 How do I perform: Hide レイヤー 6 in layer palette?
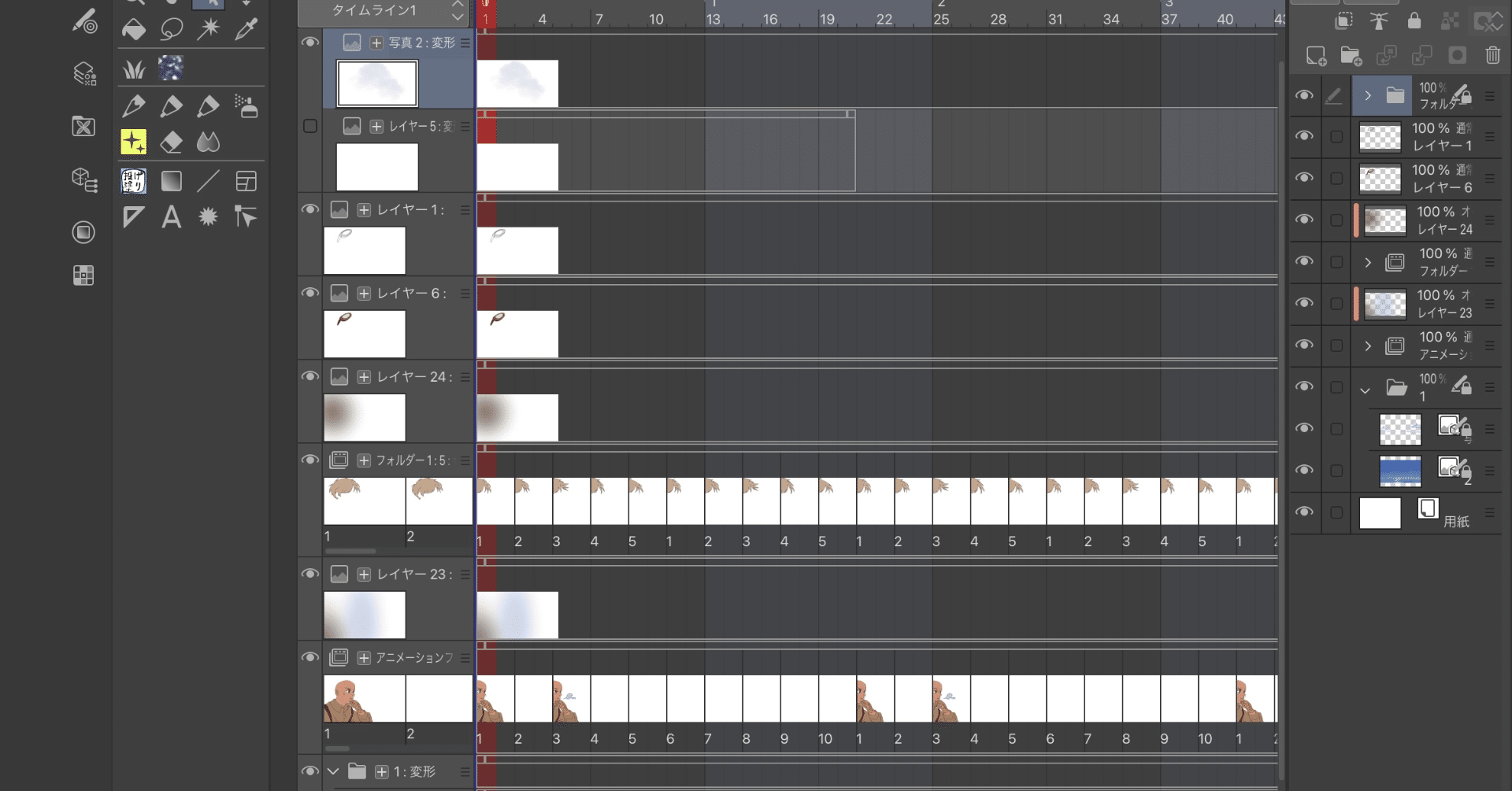tap(1305, 178)
